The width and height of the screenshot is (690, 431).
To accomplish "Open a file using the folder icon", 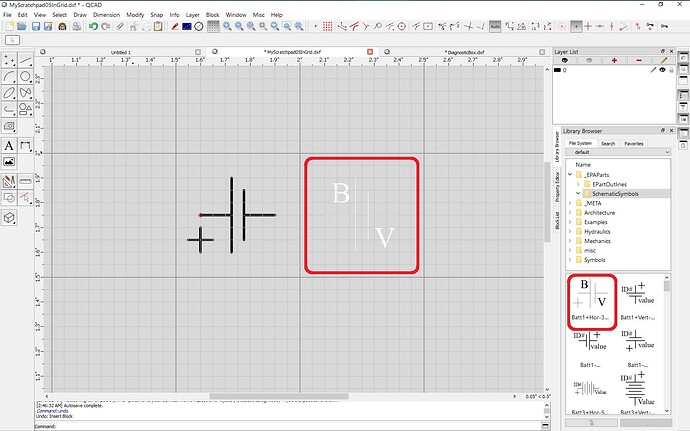I will pyautogui.click(x=22, y=26).
